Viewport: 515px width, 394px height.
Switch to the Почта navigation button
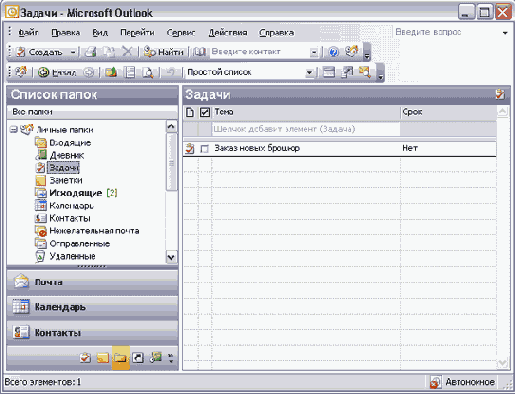[x=92, y=282]
